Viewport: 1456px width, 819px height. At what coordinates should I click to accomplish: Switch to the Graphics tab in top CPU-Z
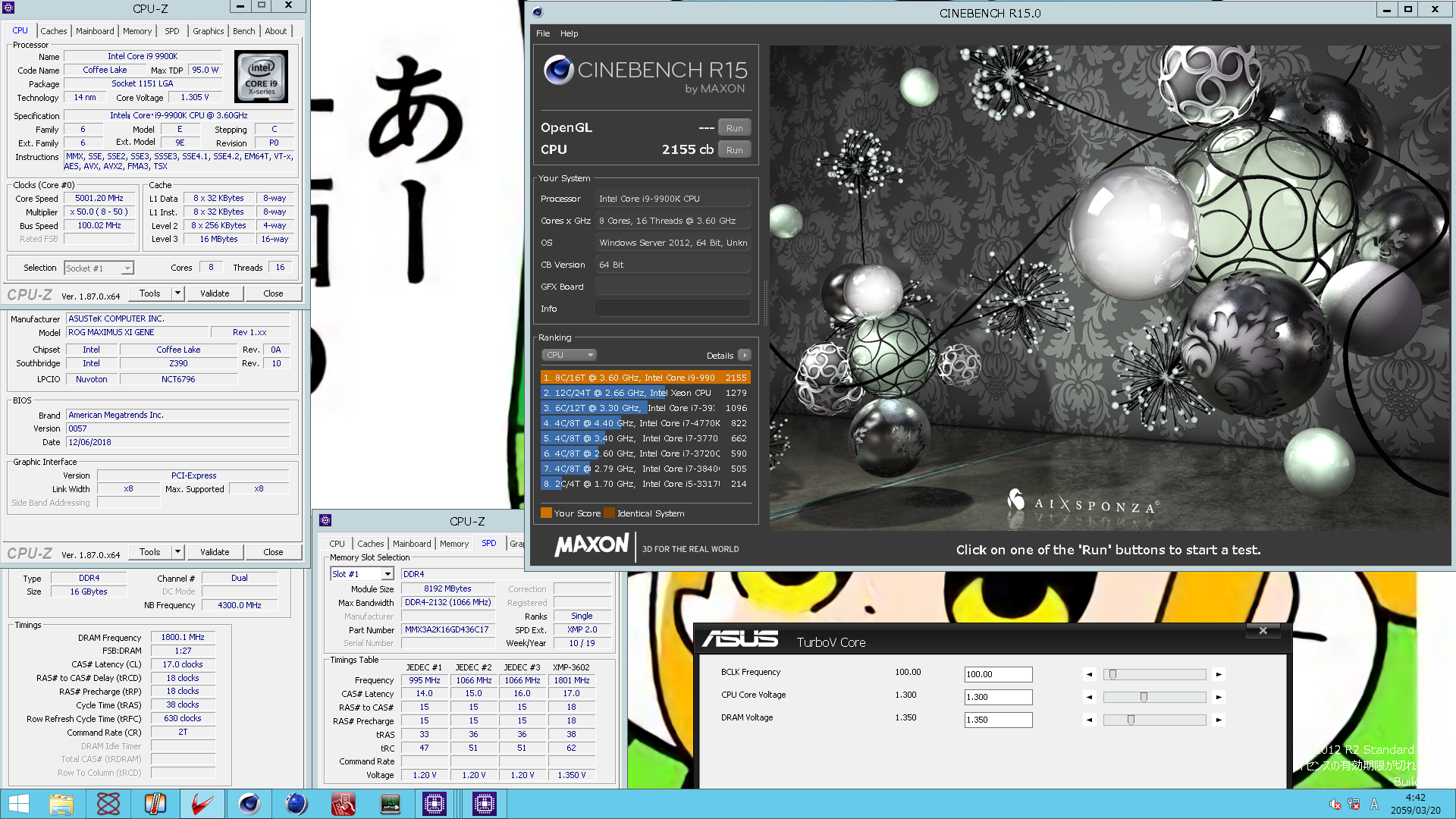208,31
